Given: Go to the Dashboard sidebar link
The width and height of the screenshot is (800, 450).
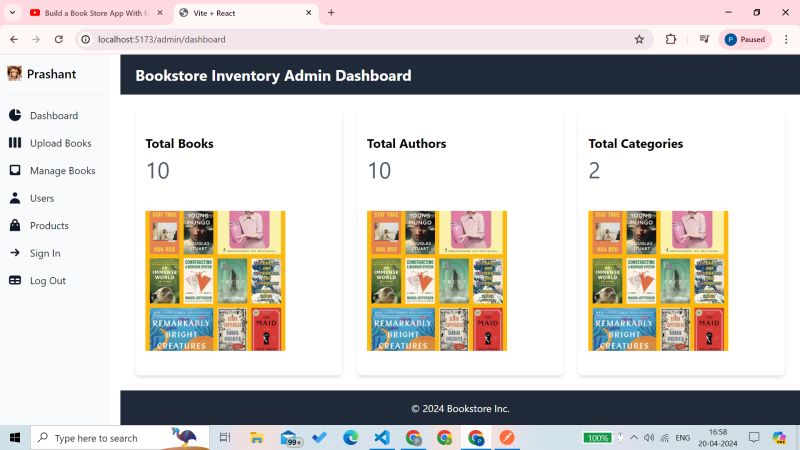Looking at the screenshot, I should [54, 116].
